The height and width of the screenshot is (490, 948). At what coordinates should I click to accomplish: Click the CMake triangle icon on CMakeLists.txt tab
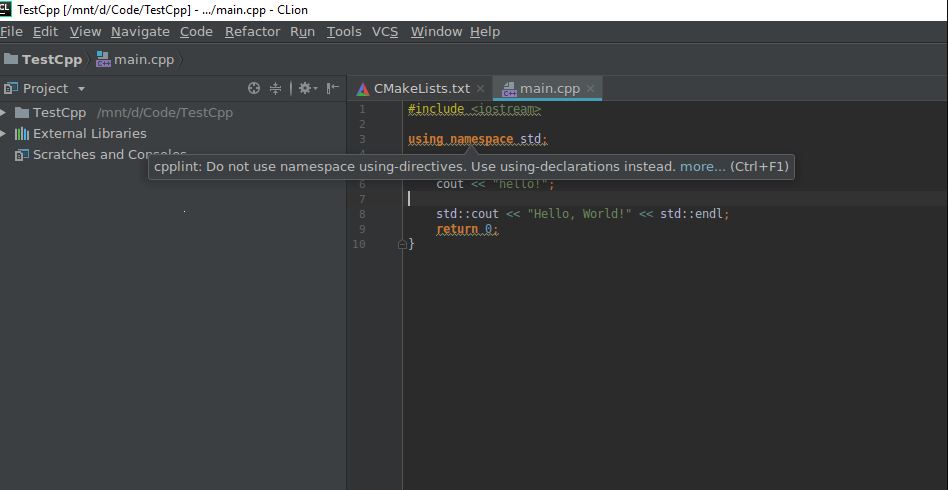tap(363, 89)
